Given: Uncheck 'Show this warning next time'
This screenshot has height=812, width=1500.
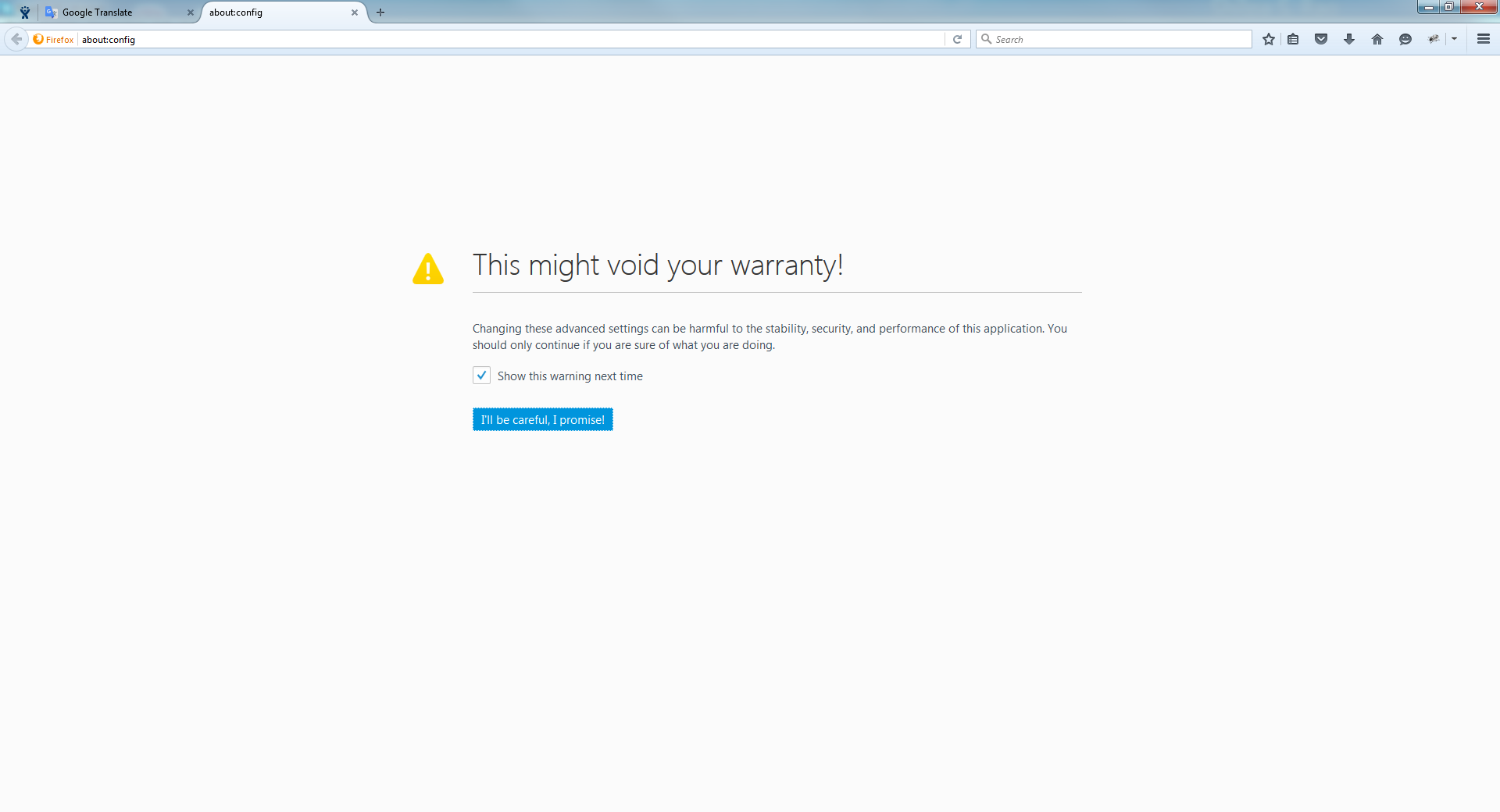Looking at the screenshot, I should [x=482, y=376].
